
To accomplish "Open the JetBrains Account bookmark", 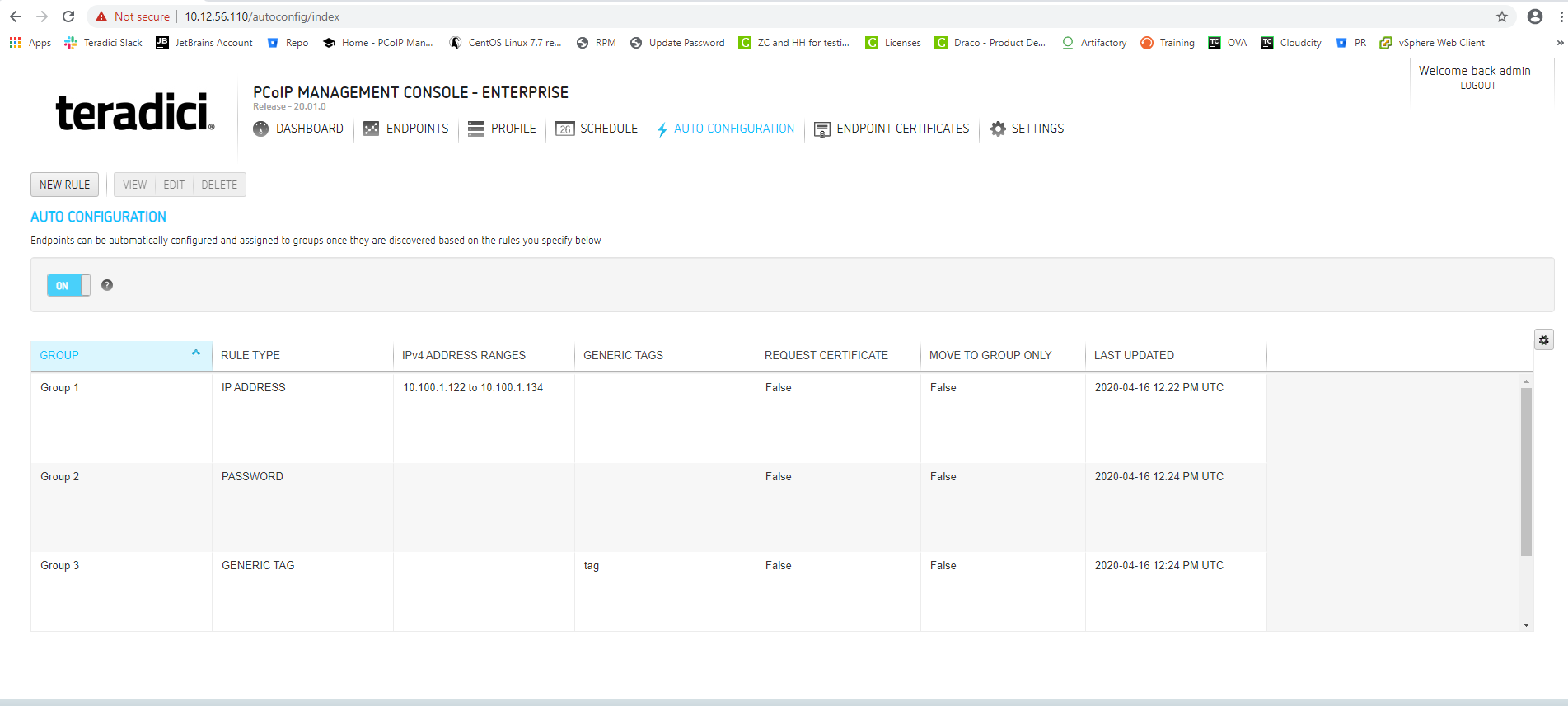I will [204, 43].
